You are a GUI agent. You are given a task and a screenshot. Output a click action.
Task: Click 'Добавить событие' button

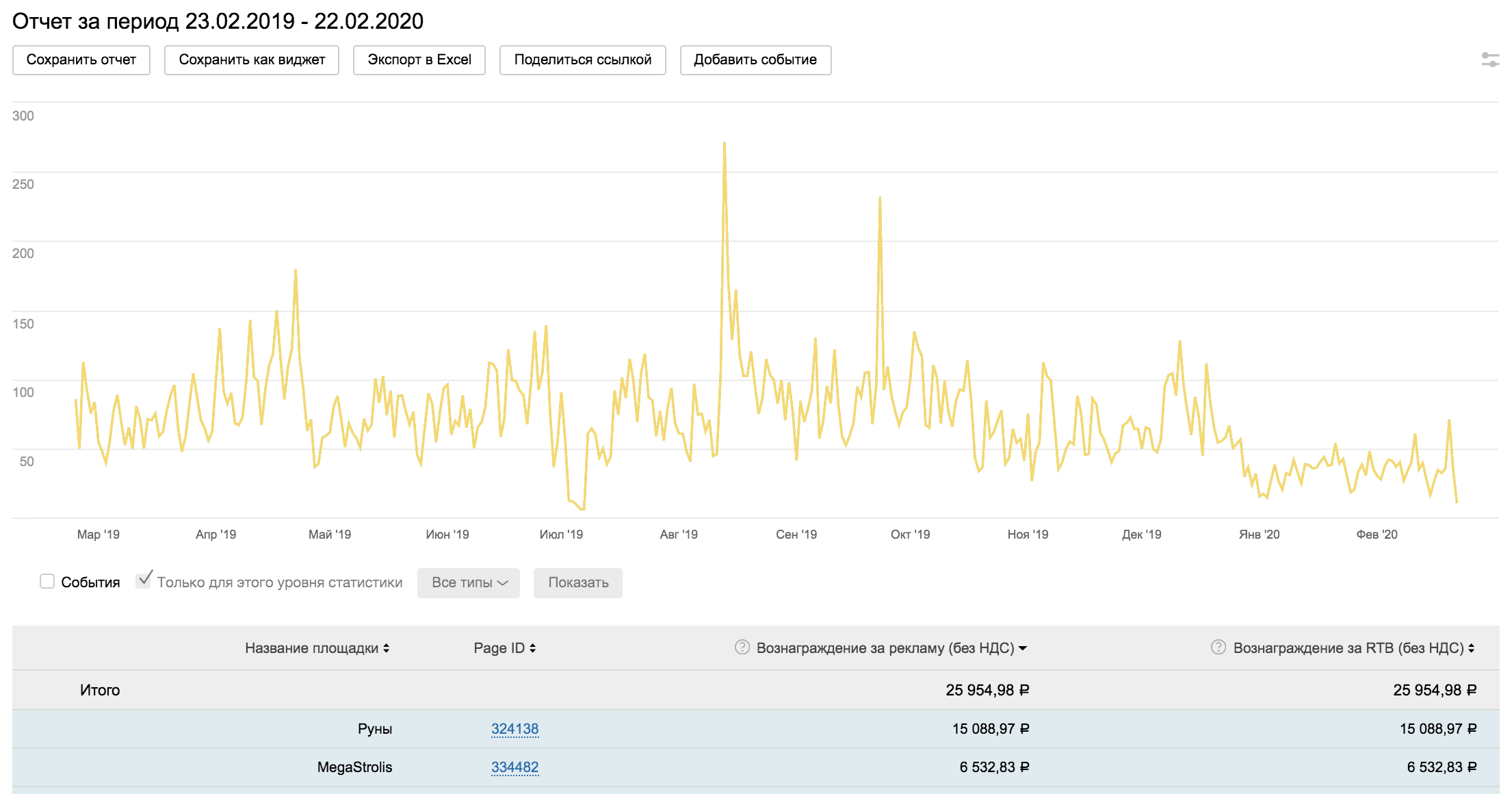point(755,60)
